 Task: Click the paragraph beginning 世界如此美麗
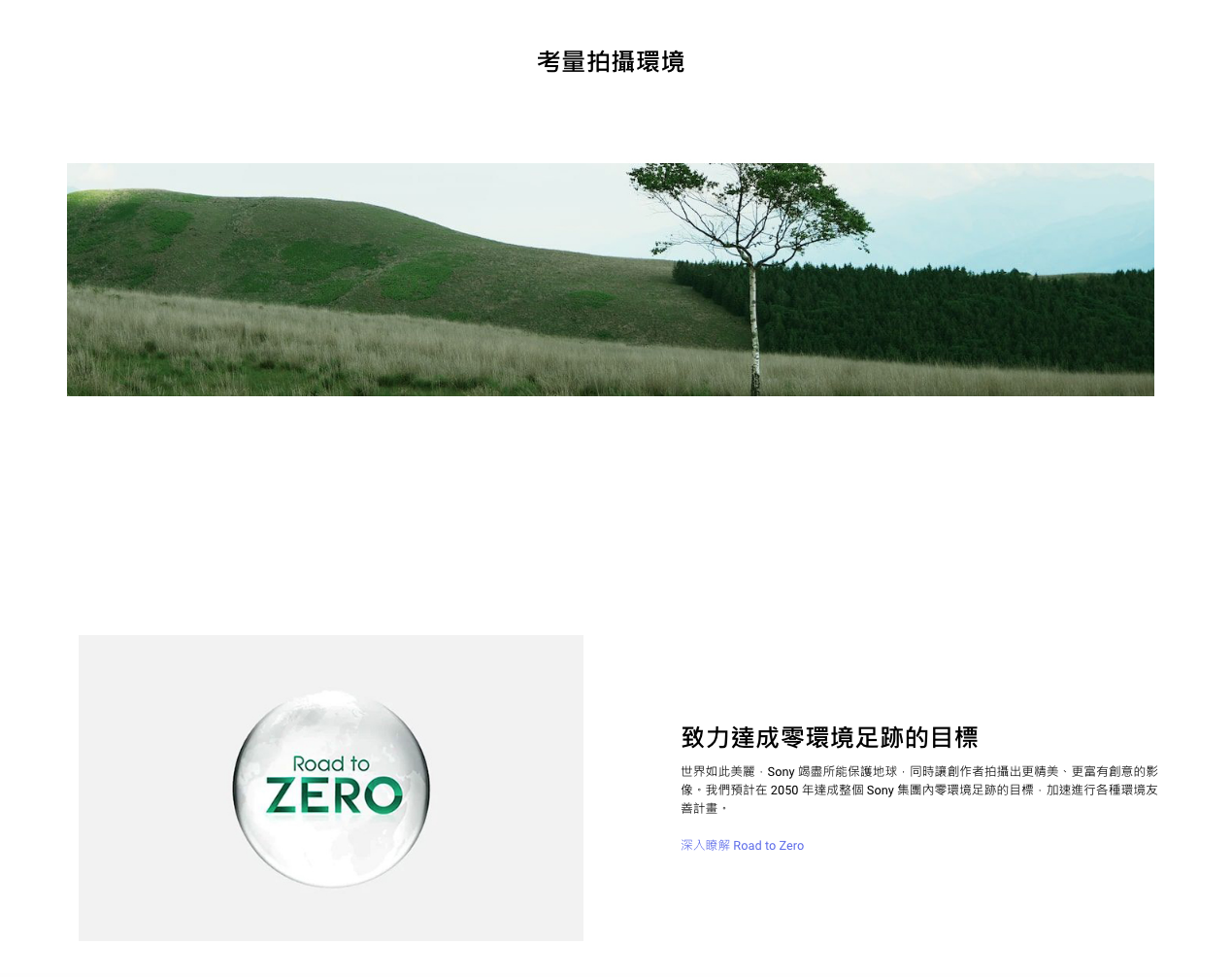click(919, 790)
